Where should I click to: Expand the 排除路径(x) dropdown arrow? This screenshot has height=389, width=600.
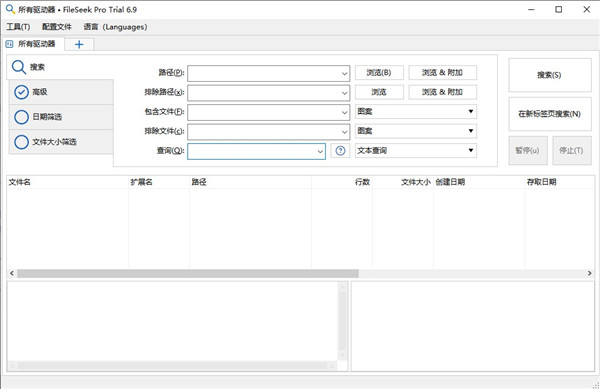point(344,93)
